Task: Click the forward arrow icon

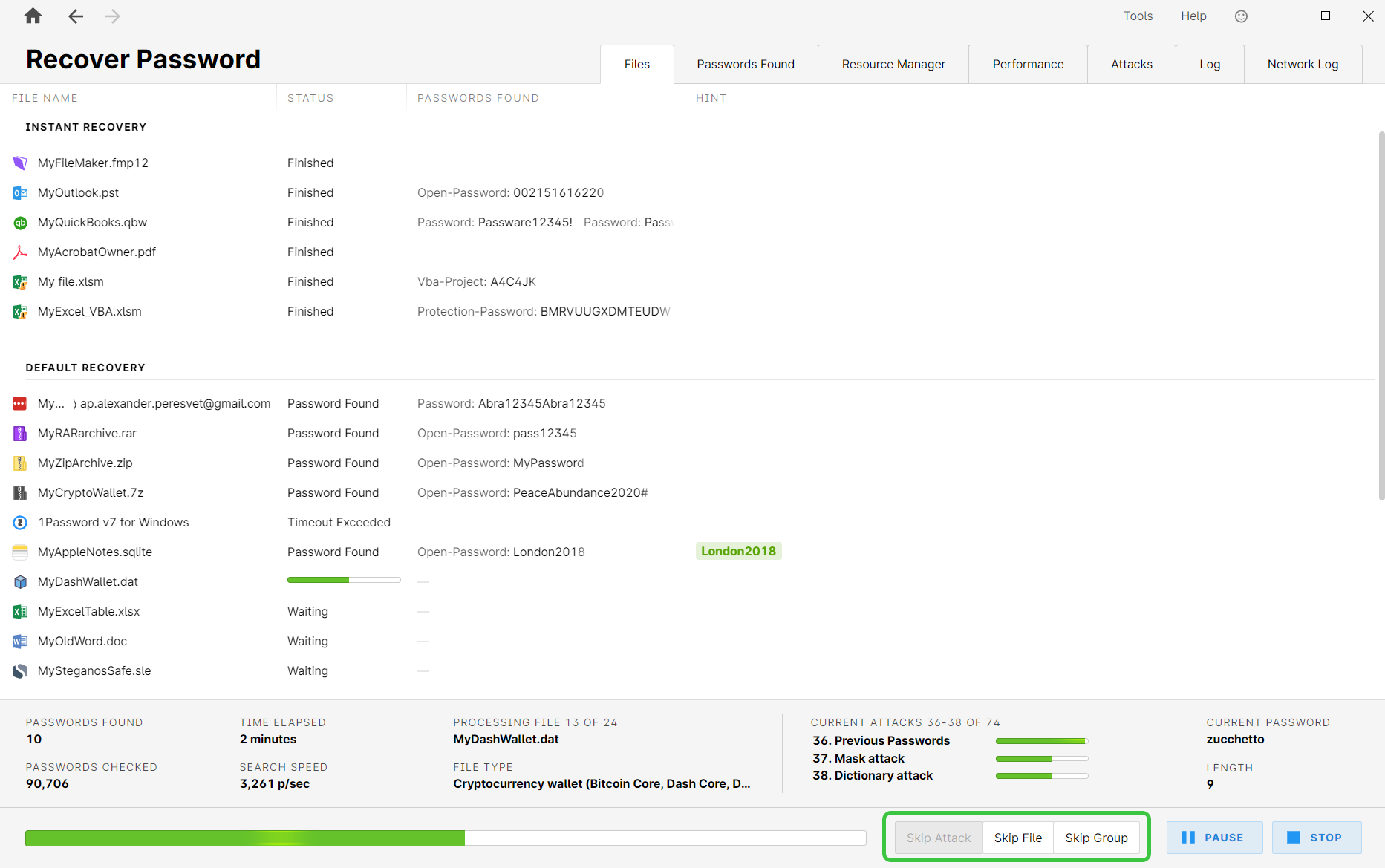Action: pyautogui.click(x=112, y=16)
